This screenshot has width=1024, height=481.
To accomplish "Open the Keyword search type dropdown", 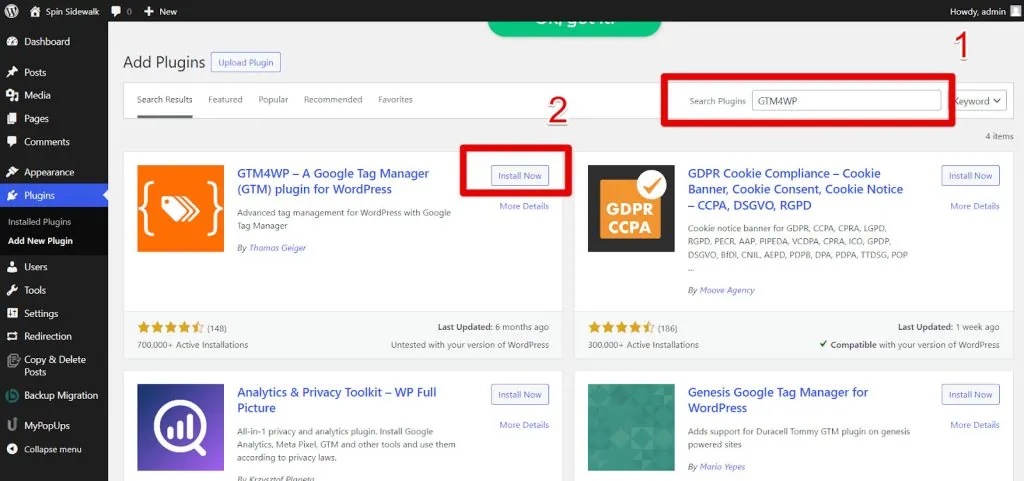I will 978,101.
